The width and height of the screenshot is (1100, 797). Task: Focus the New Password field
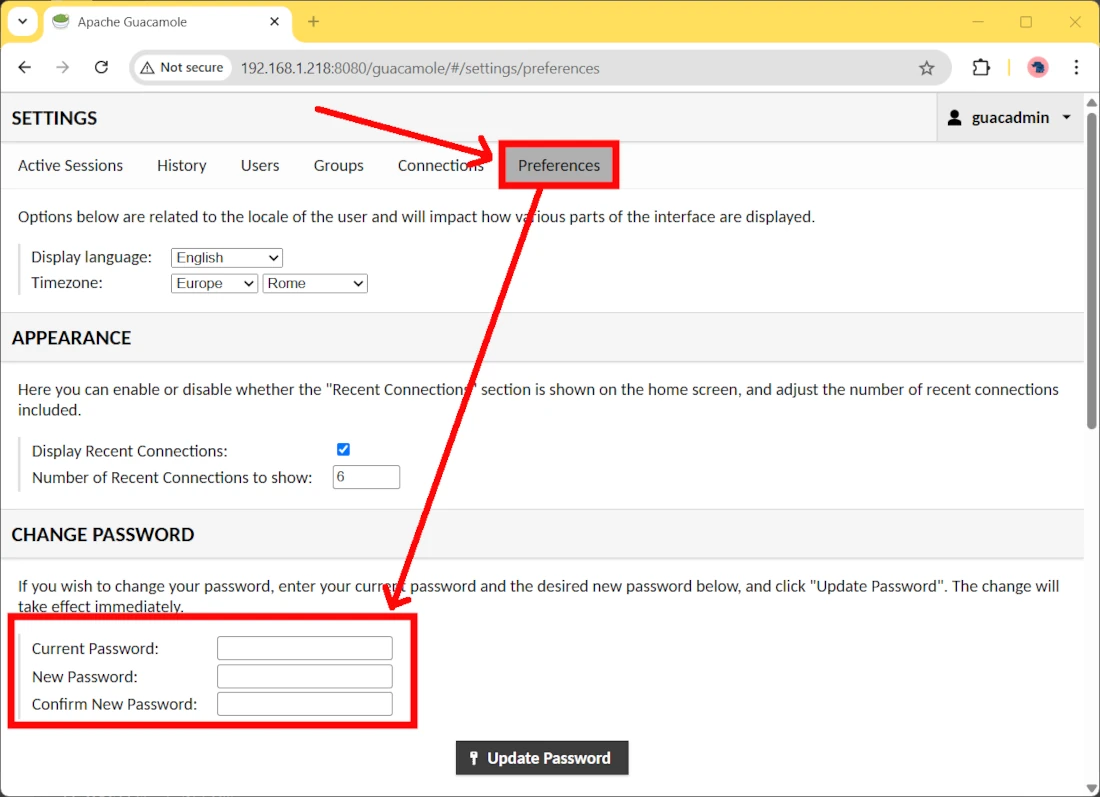(304, 676)
